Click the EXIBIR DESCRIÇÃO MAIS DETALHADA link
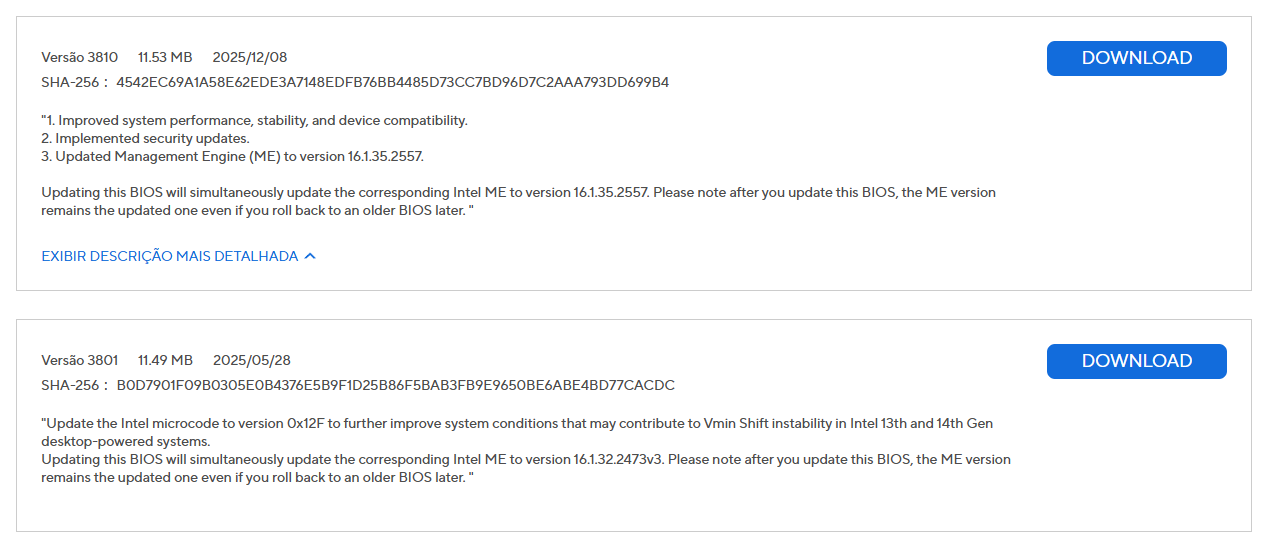1269x544 pixels. coord(170,256)
